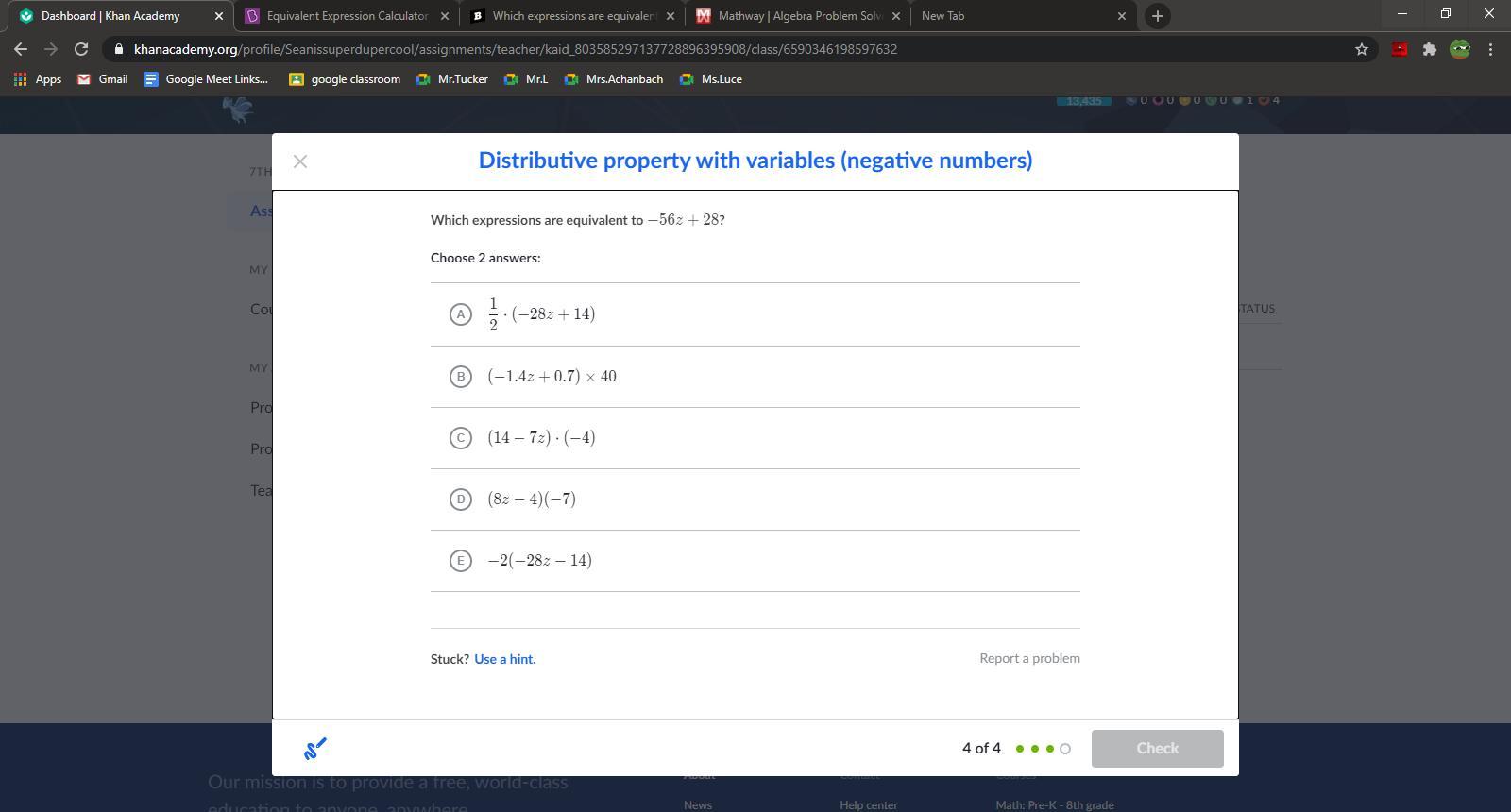
Task: Open the Mr.Tucker bookmark
Action: pyautogui.click(x=452, y=79)
